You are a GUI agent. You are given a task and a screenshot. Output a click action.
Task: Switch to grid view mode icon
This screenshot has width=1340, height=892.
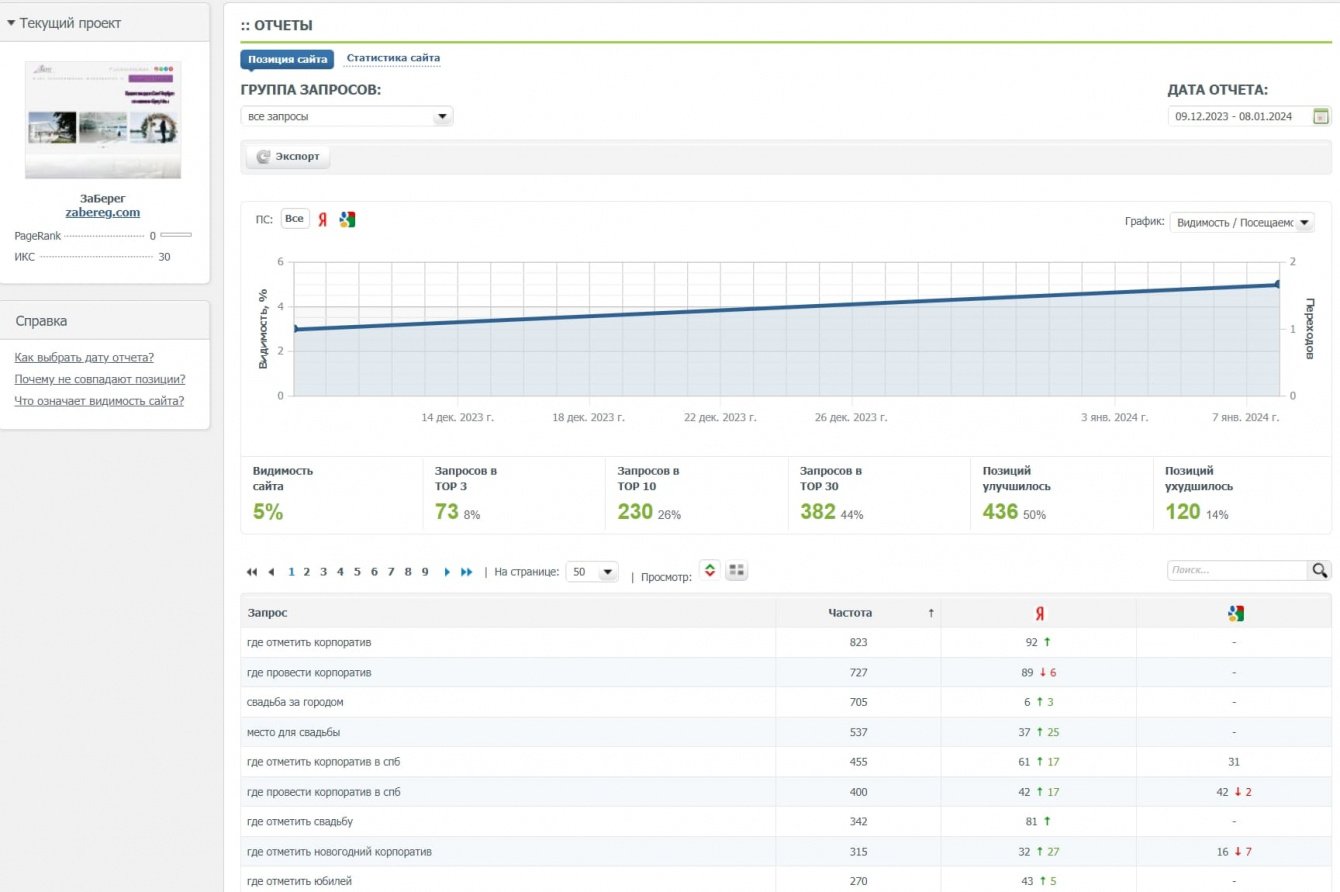(x=737, y=570)
